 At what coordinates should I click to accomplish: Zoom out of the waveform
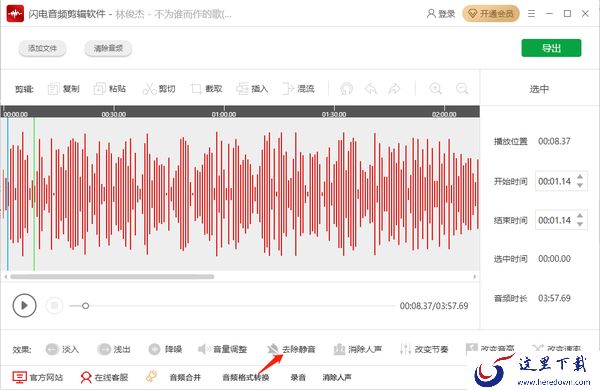pos(462,89)
